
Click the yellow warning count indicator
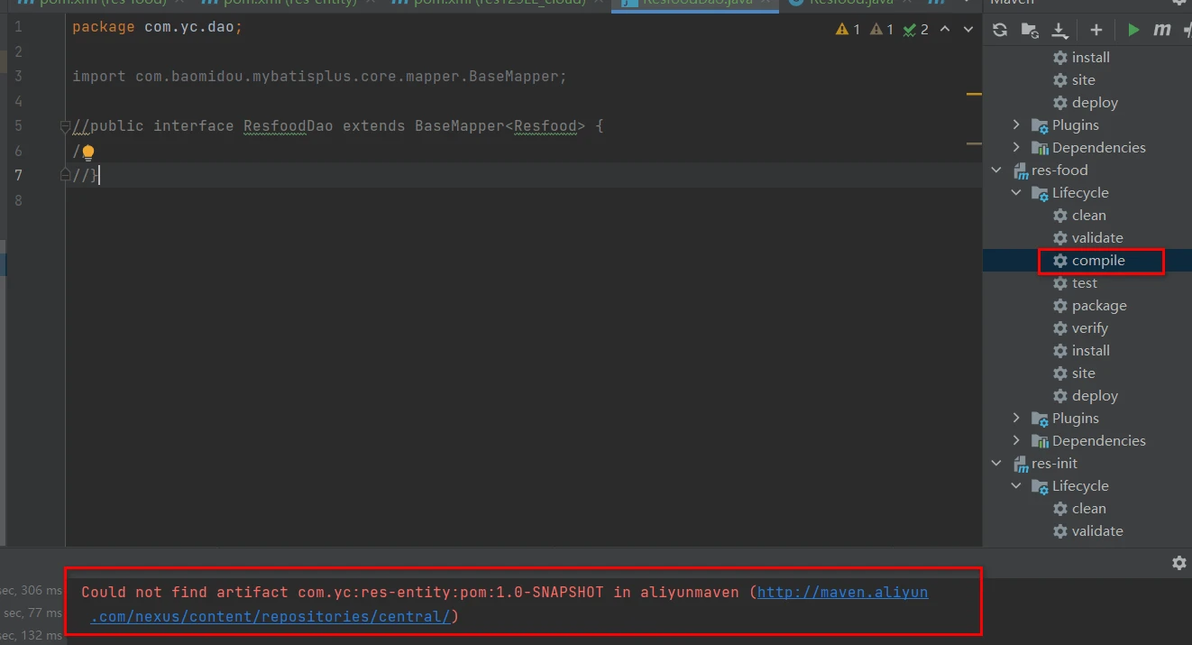point(848,29)
